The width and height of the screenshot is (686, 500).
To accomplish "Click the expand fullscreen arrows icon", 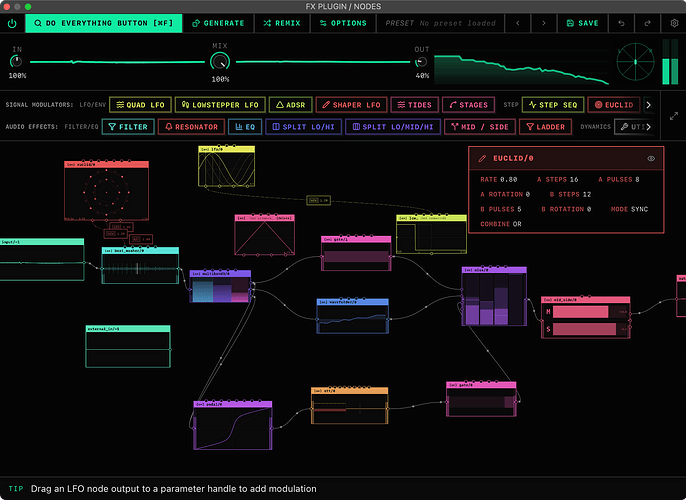I will tap(674, 116).
